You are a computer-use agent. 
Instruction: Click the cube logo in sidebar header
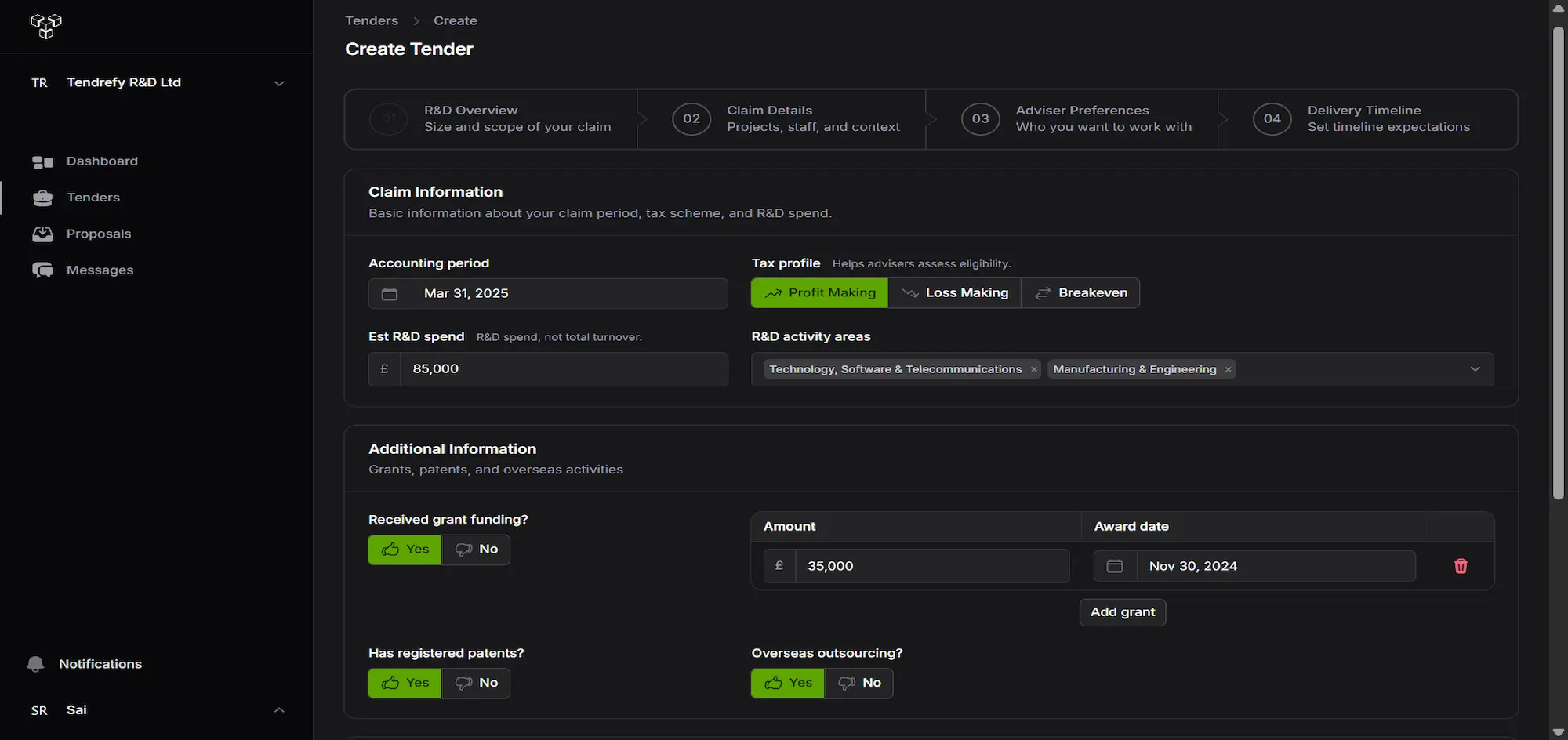46,26
